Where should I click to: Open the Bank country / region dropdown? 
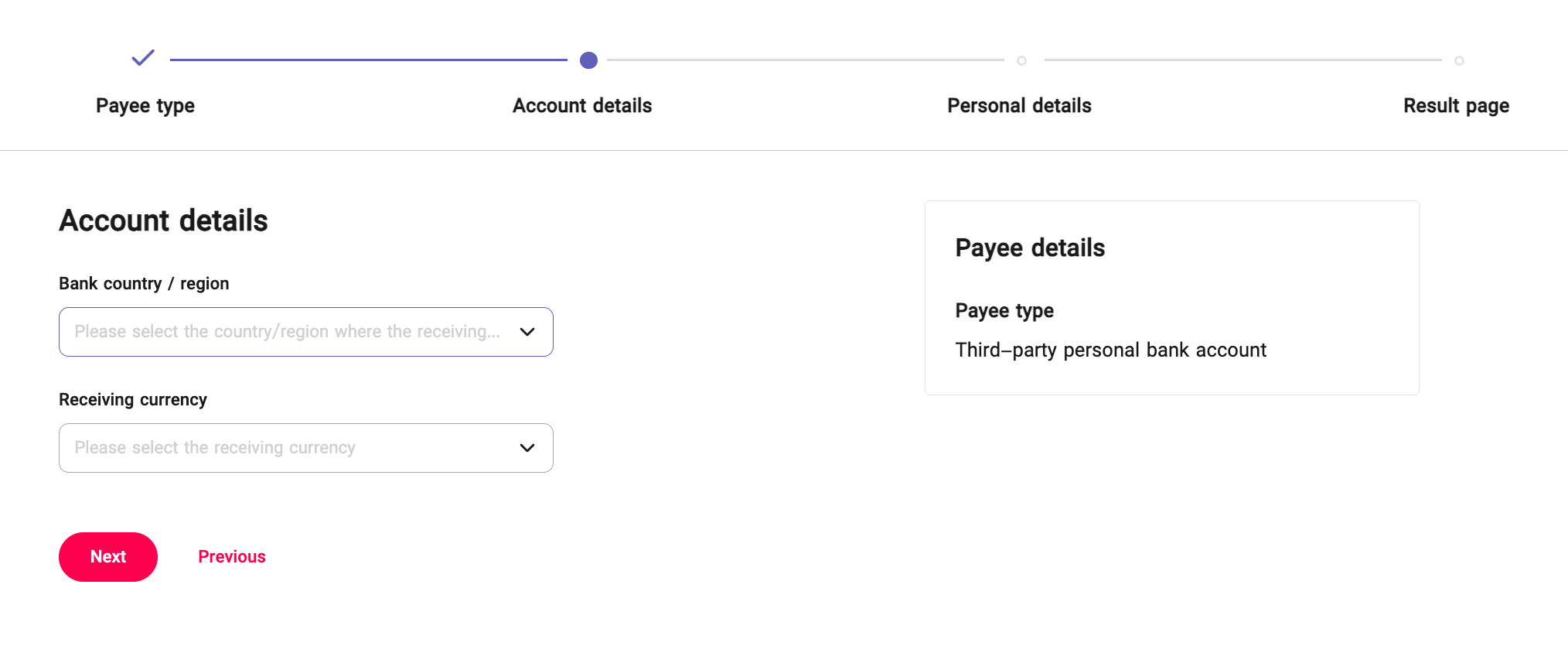pos(287,332)
